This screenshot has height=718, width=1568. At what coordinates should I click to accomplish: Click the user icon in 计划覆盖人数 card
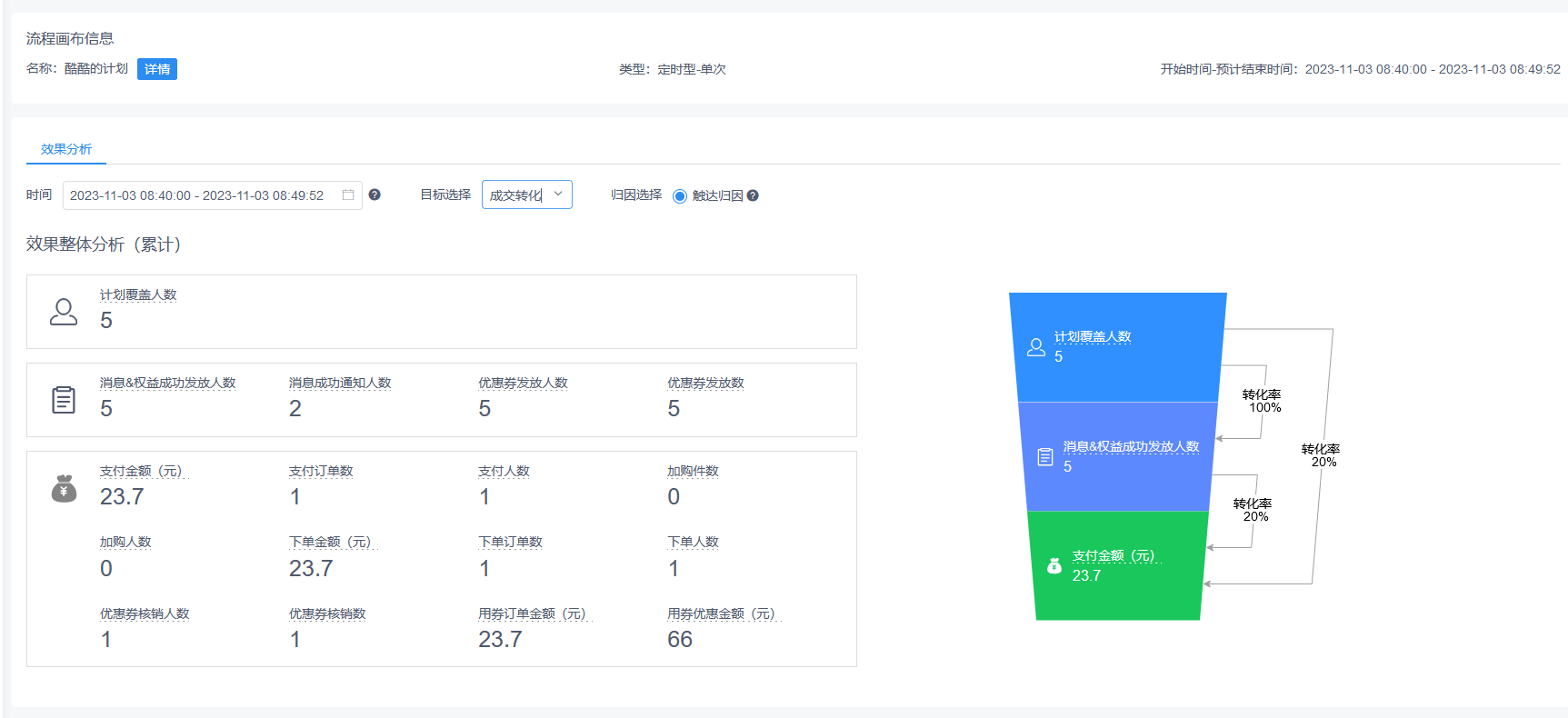click(x=64, y=312)
